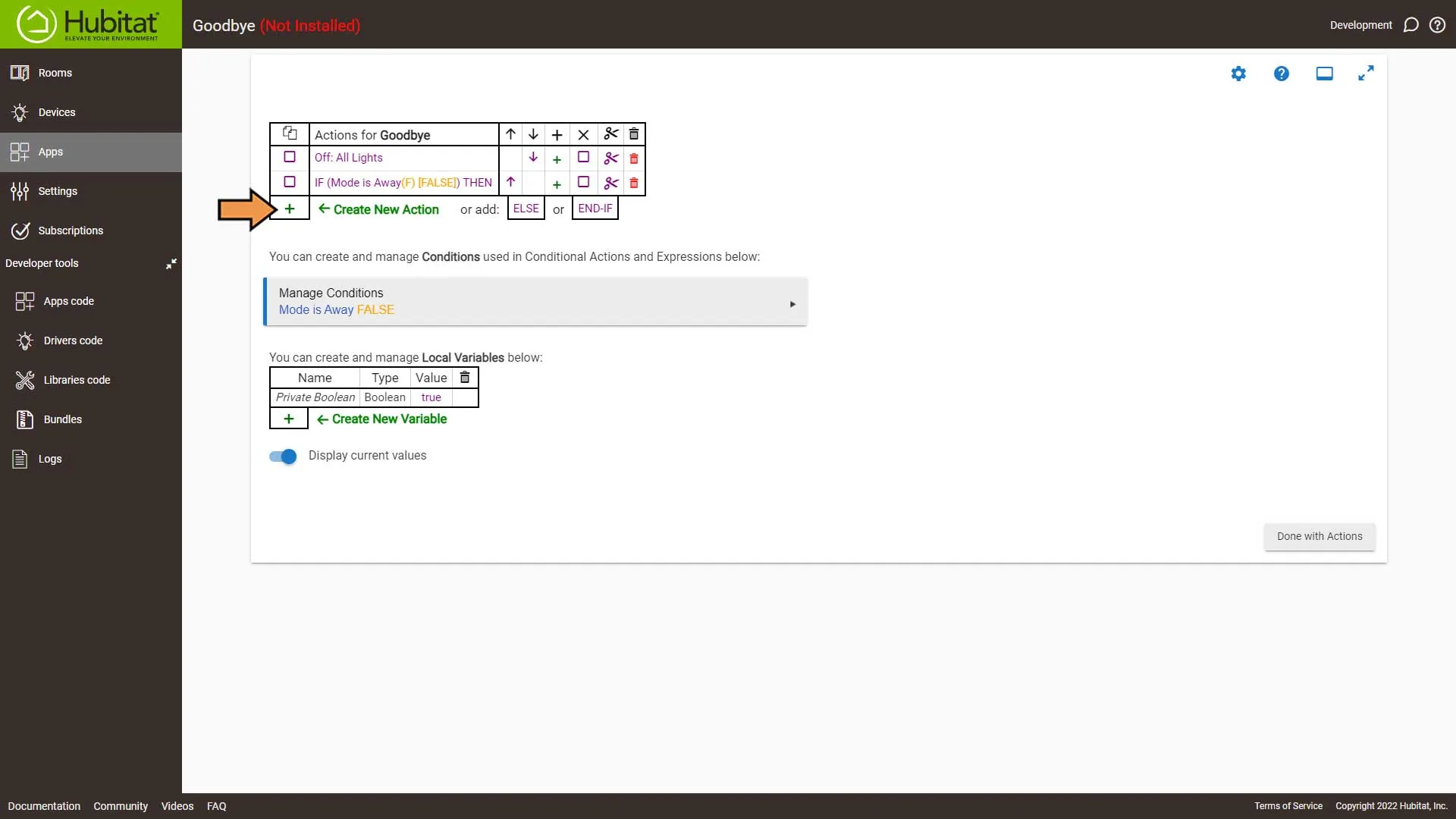Click the END-IF conditional branch button
1456x819 pixels.
[x=594, y=208]
